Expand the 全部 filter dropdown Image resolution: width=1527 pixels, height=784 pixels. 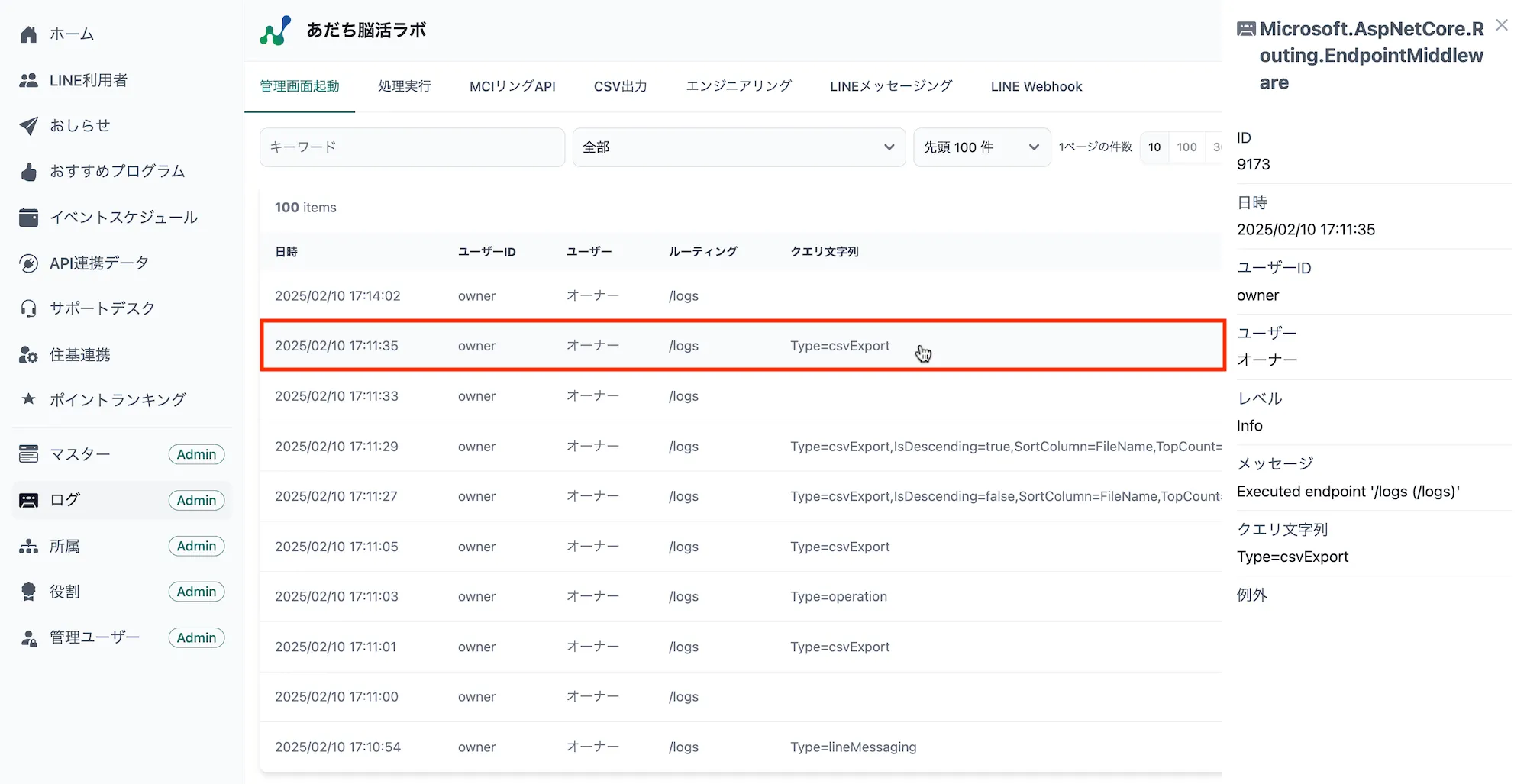(738, 147)
